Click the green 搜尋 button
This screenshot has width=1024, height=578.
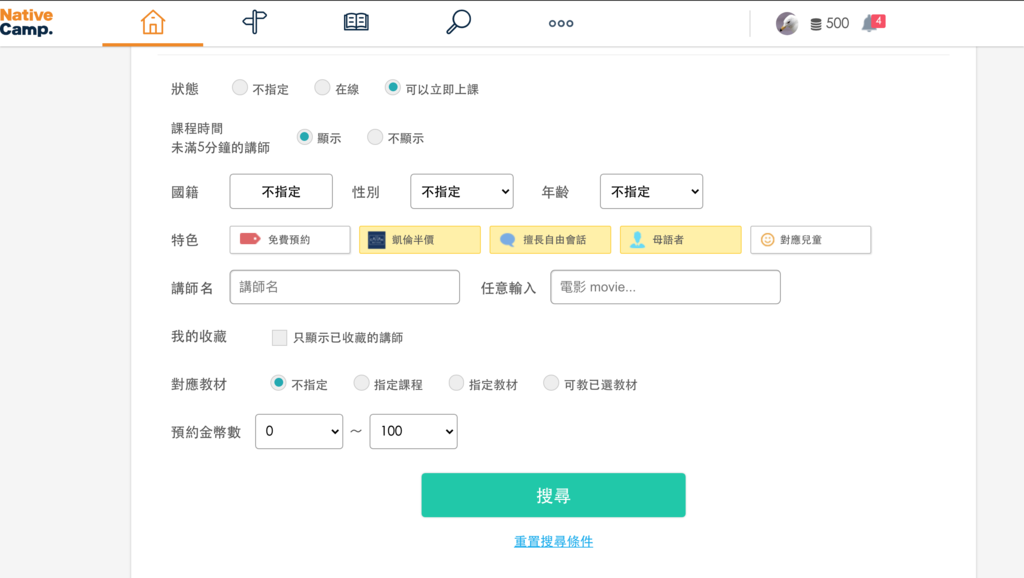point(553,495)
